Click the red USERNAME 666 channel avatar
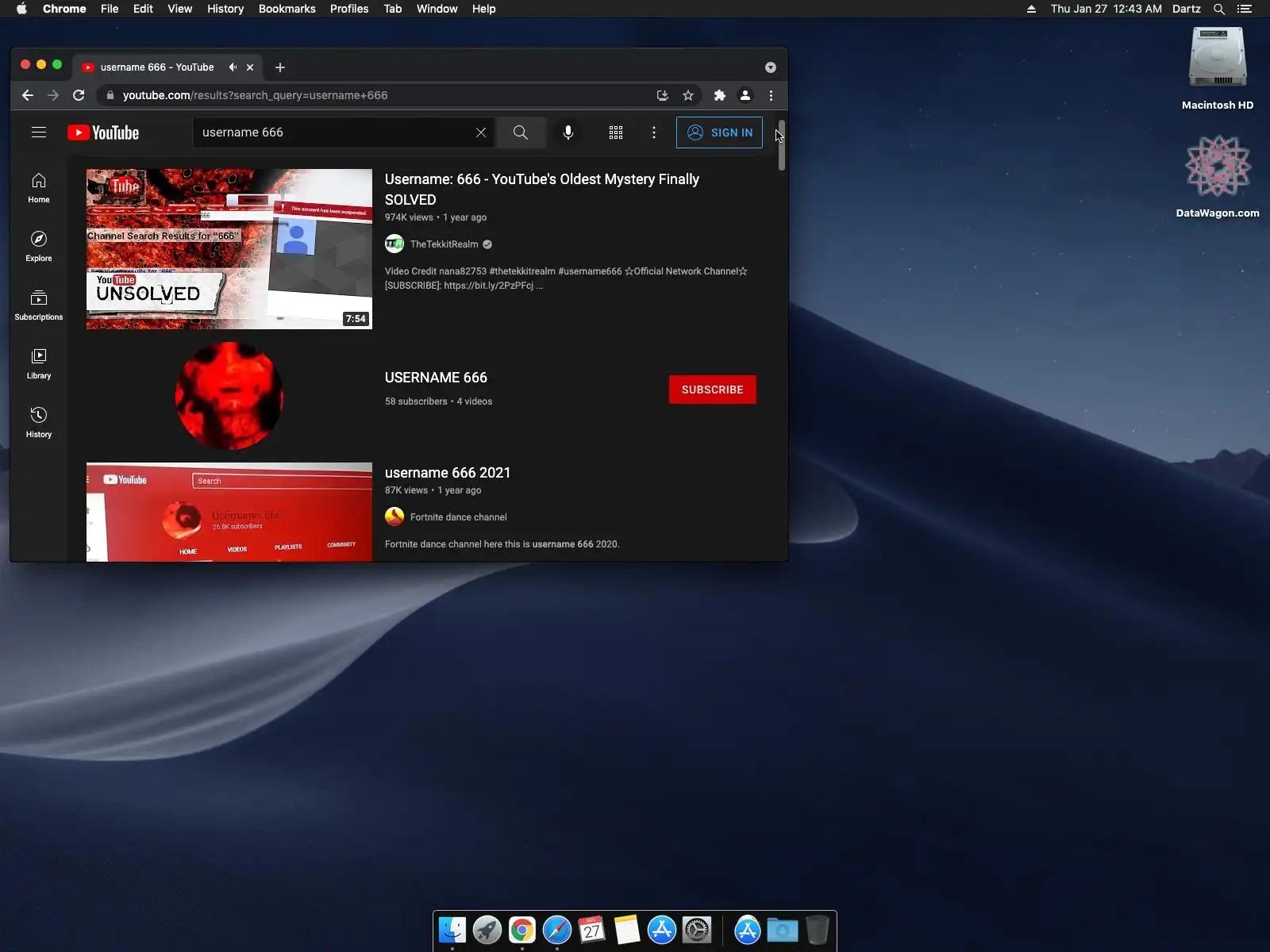This screenshot has width=1270, height=952. (229, 396)
